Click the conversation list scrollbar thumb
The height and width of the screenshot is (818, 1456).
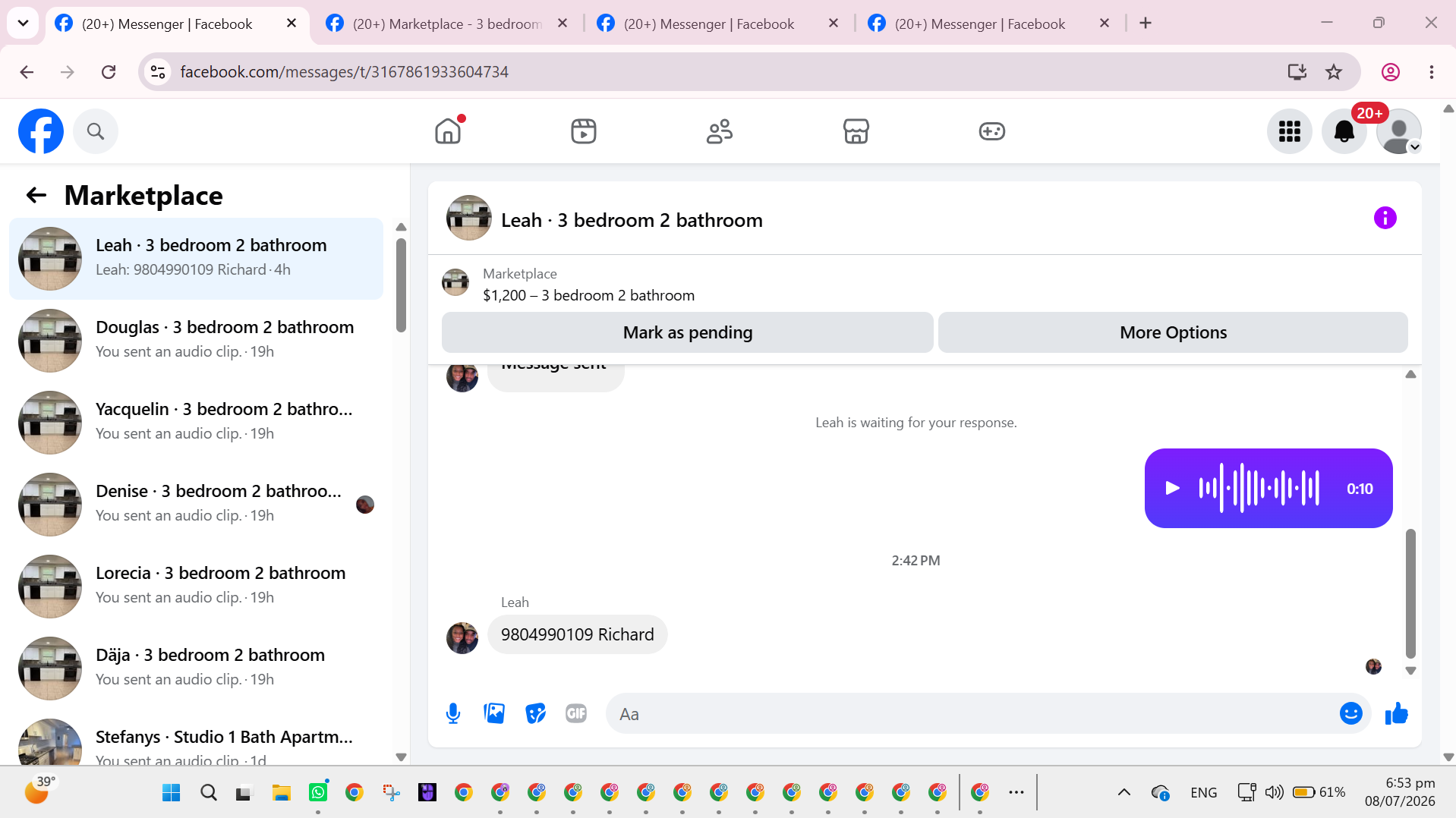(401, 285)
